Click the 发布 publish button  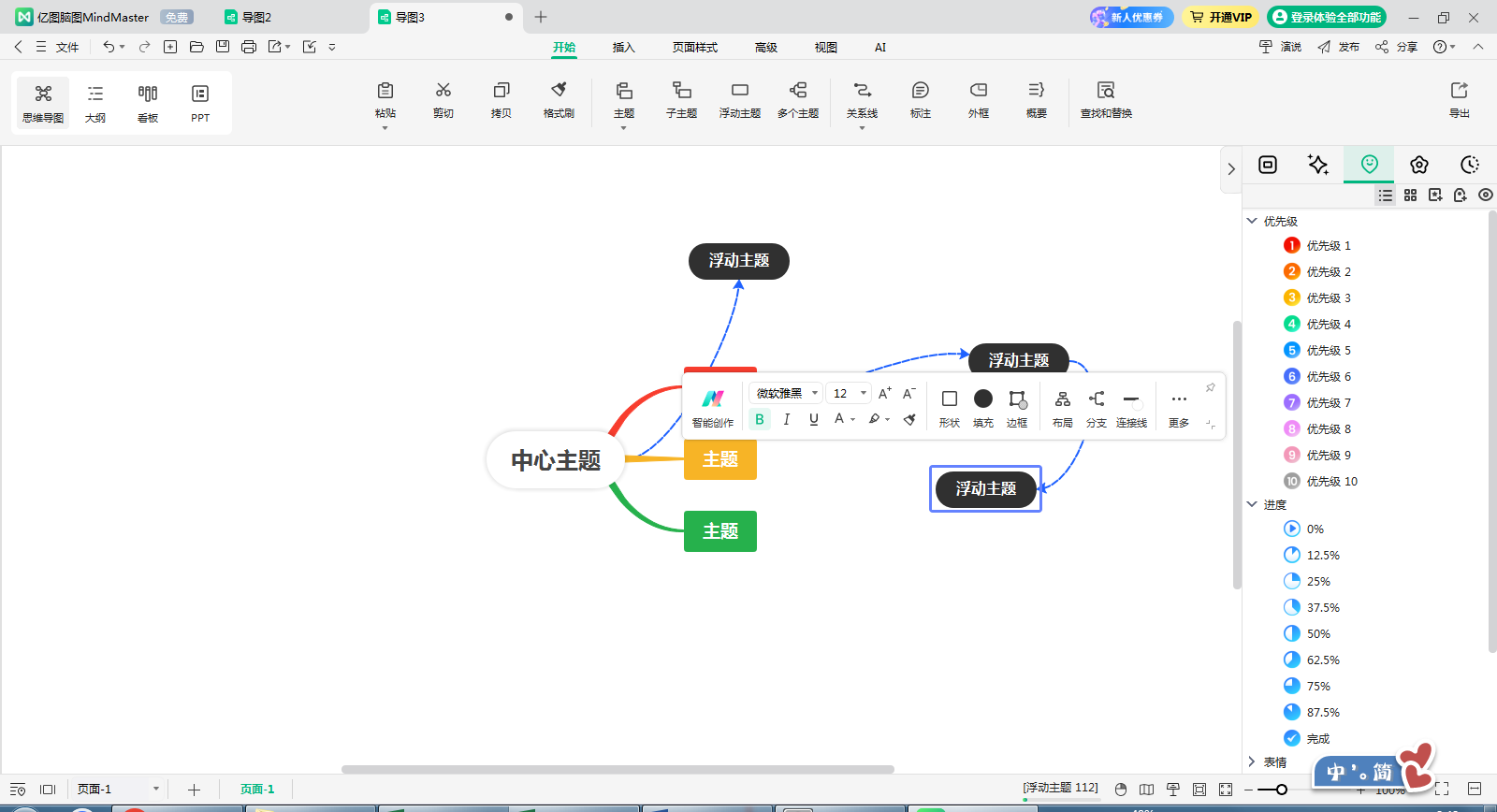point(1339,47)
